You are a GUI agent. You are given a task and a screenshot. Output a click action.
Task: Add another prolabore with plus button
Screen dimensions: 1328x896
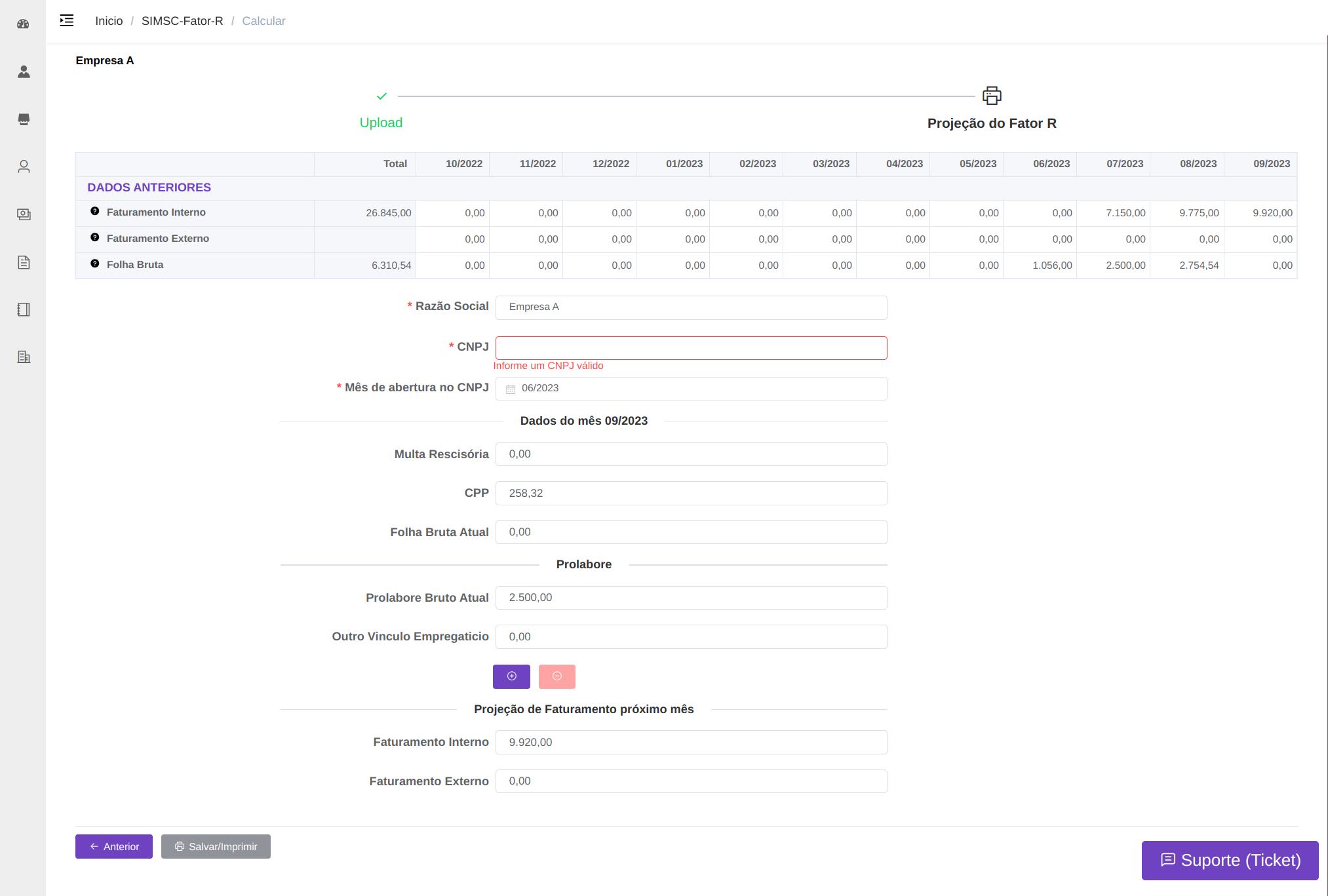[511, 676]
